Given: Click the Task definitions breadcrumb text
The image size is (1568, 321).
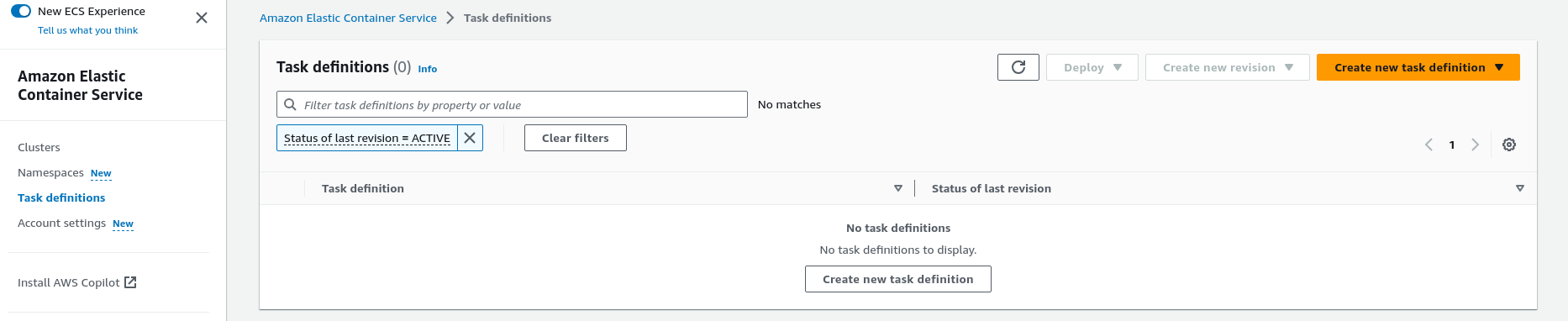Looking at the screenshot, I should coord(508,18).
